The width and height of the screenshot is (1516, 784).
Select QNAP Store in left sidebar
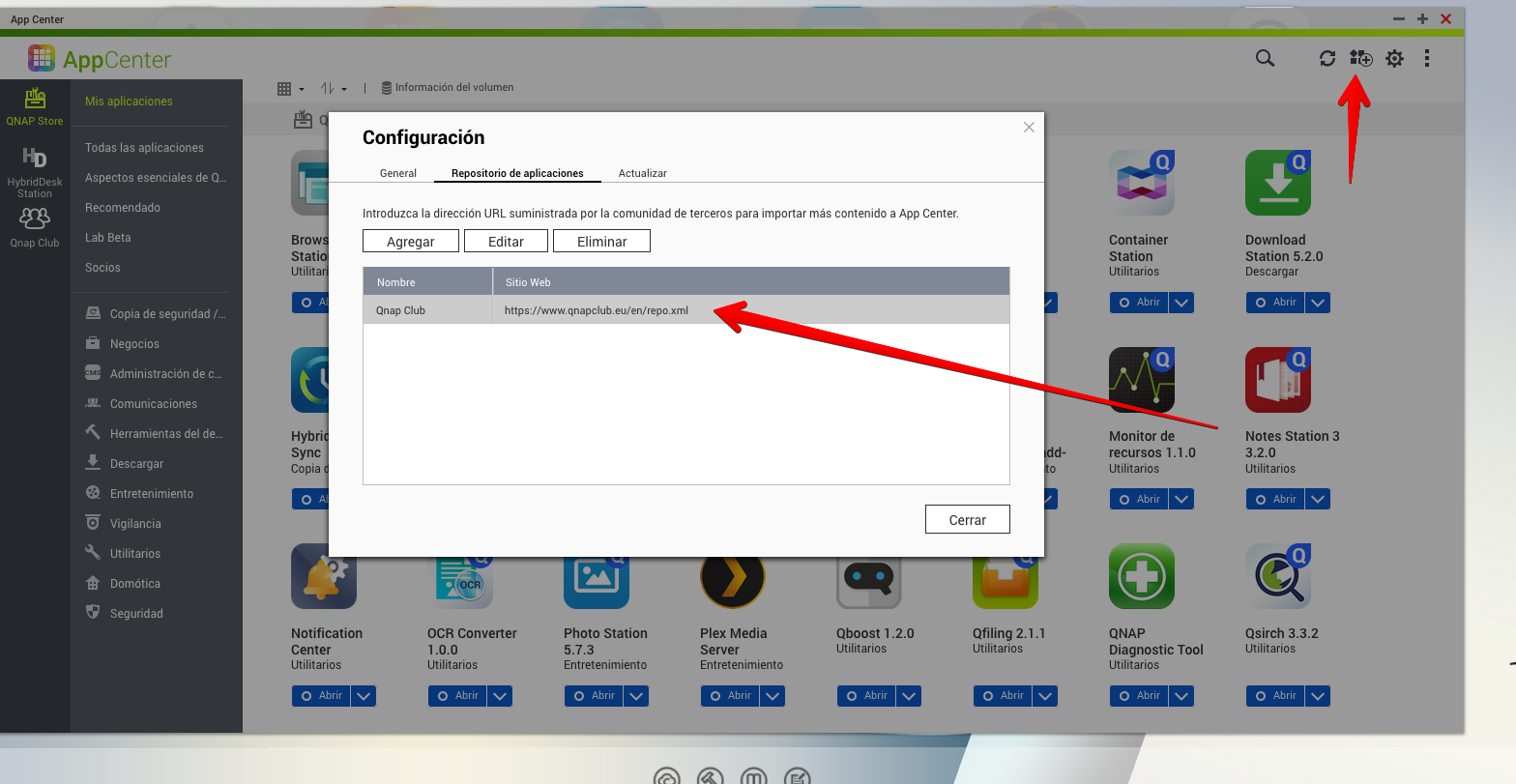click(35, 107)
